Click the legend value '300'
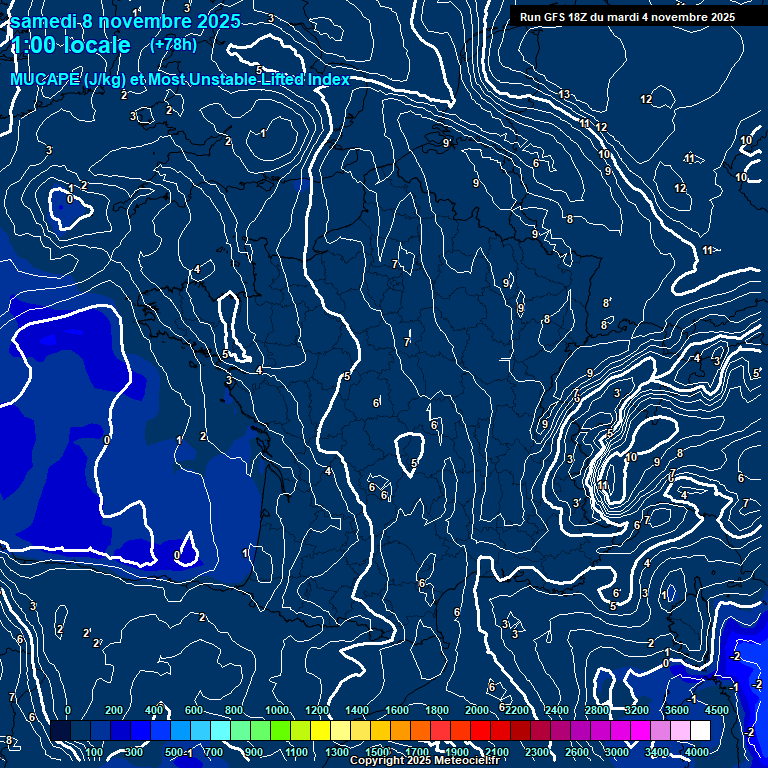Image resolution: width=768 pixels, height=768 pixels. pyautogui.click(x=134, y=752)
